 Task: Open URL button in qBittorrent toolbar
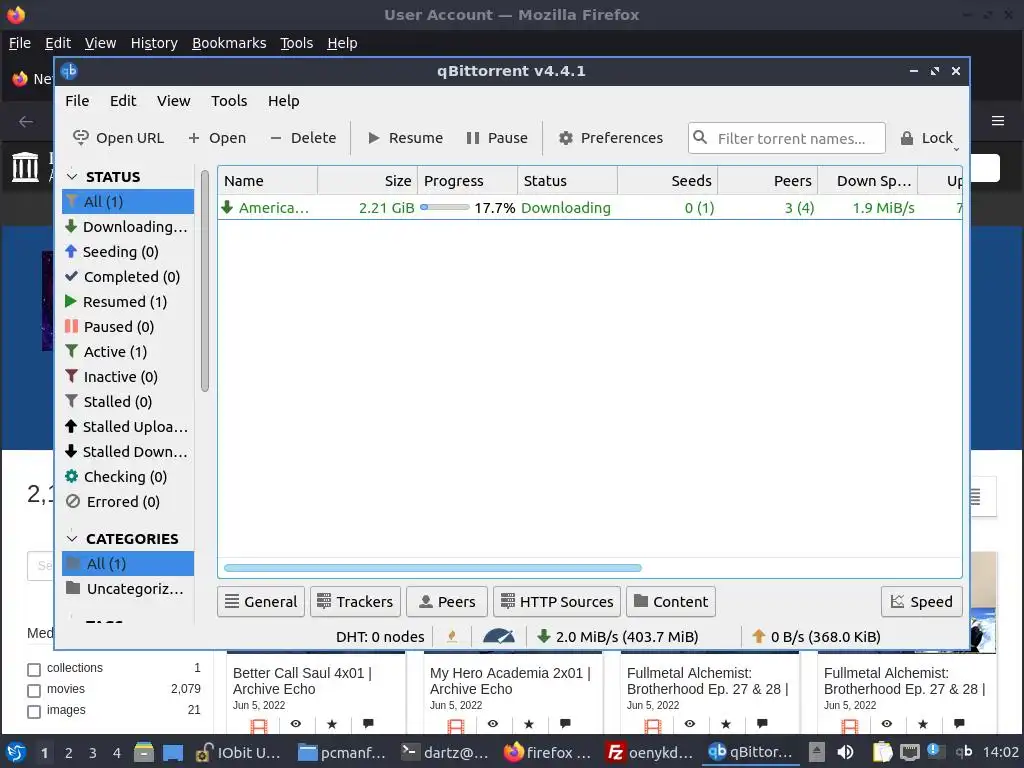pos(118,138)
